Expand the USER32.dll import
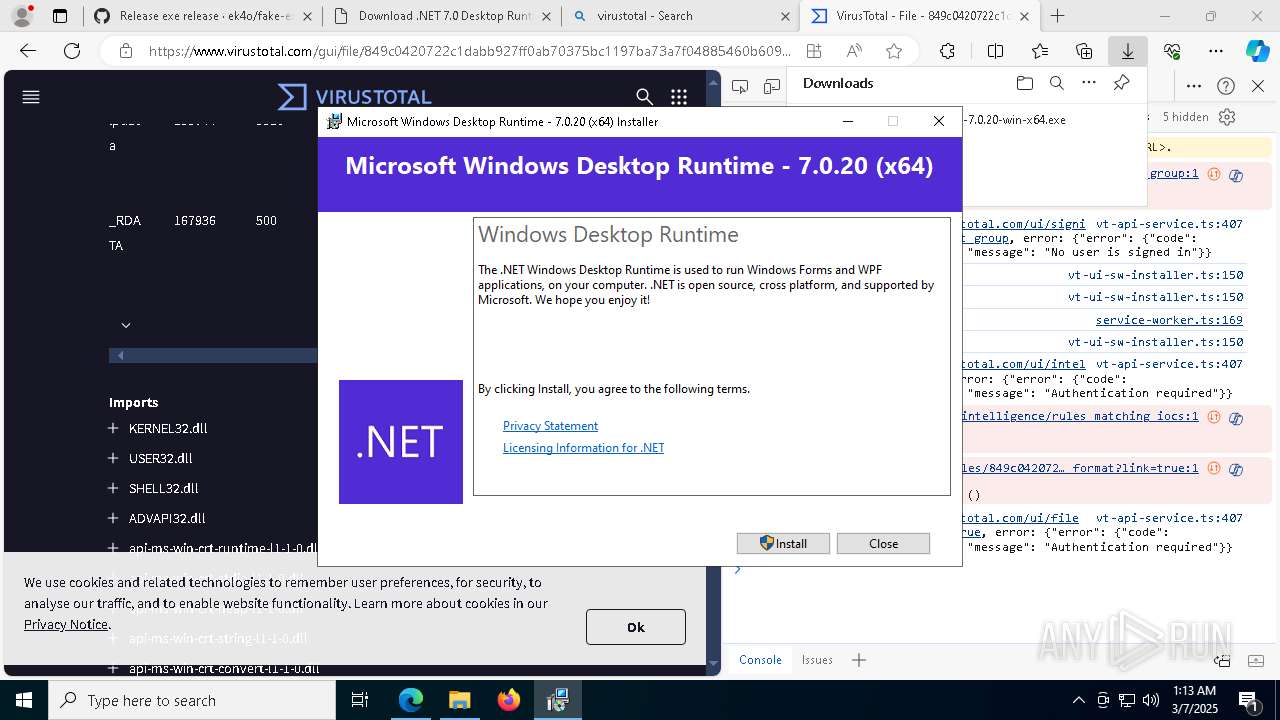Viewport: 1280px width, 720px height. click(x=113, y=458)
